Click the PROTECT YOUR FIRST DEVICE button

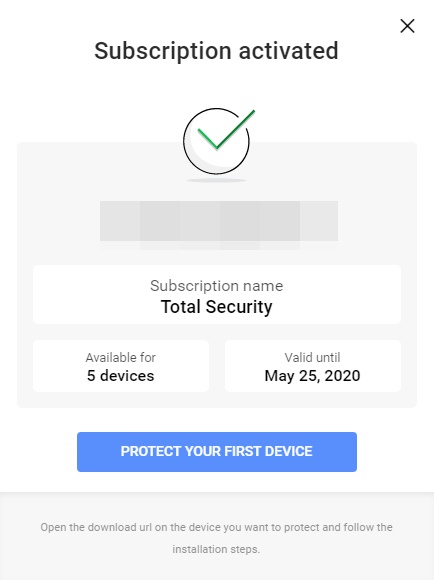click(x=217, y=452)
